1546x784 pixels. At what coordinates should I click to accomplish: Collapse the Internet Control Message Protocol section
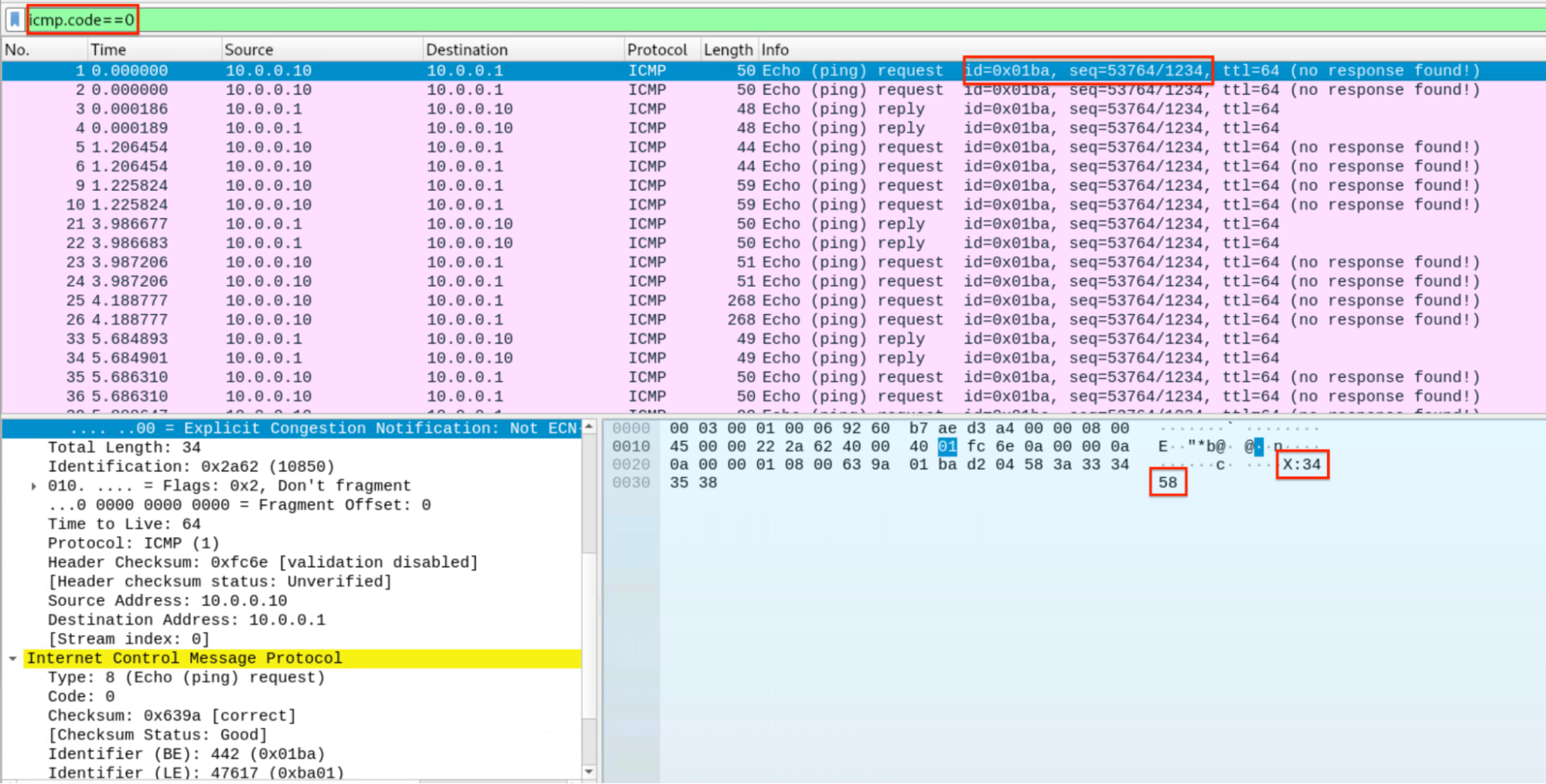pos(11,658)
